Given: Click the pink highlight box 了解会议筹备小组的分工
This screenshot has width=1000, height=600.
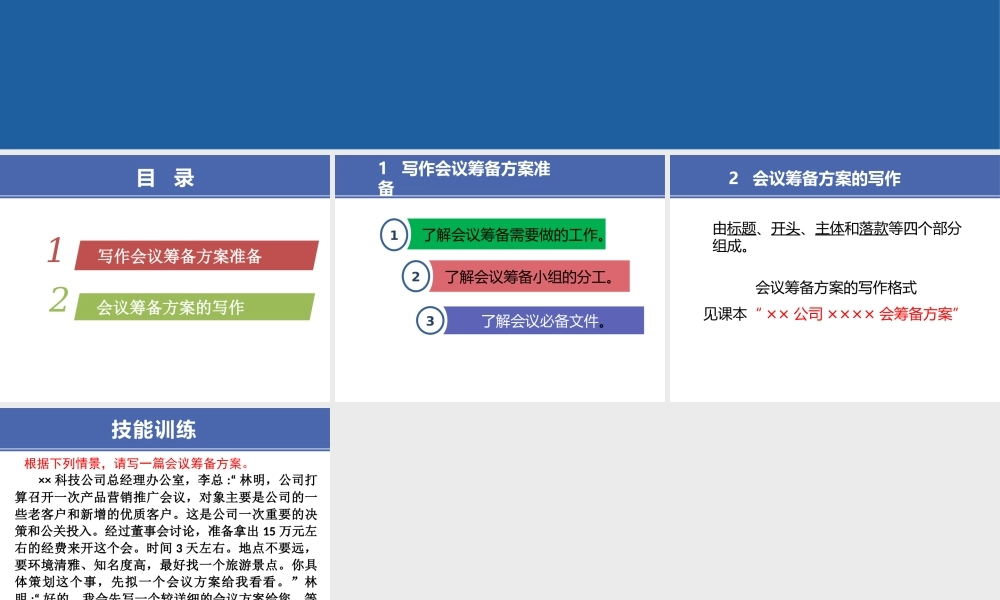Looking at the screenshot, I should point(528,276).
